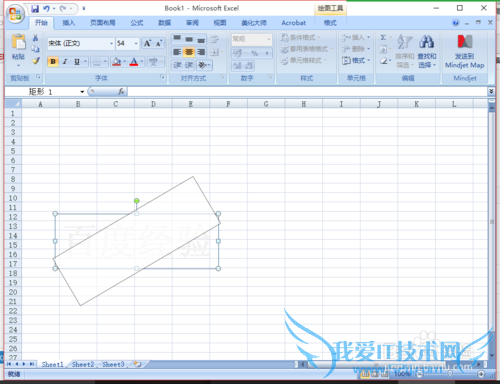Switch to the 页面布局 tab
This screenshot has width=500, height=384.
(103, 23)
